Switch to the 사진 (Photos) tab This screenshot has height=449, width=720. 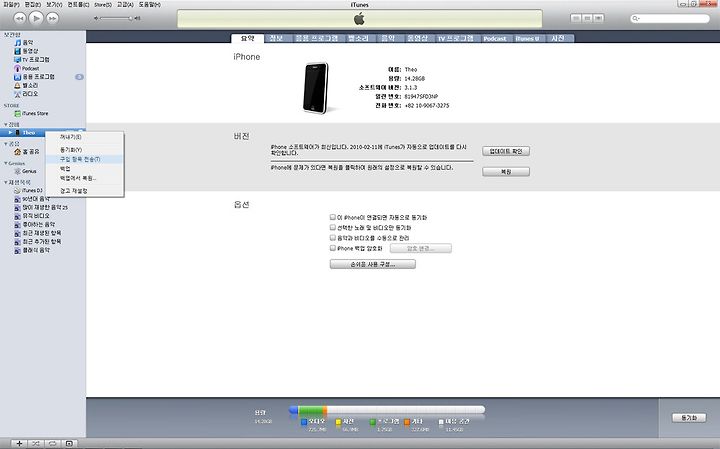click(558, 39)
